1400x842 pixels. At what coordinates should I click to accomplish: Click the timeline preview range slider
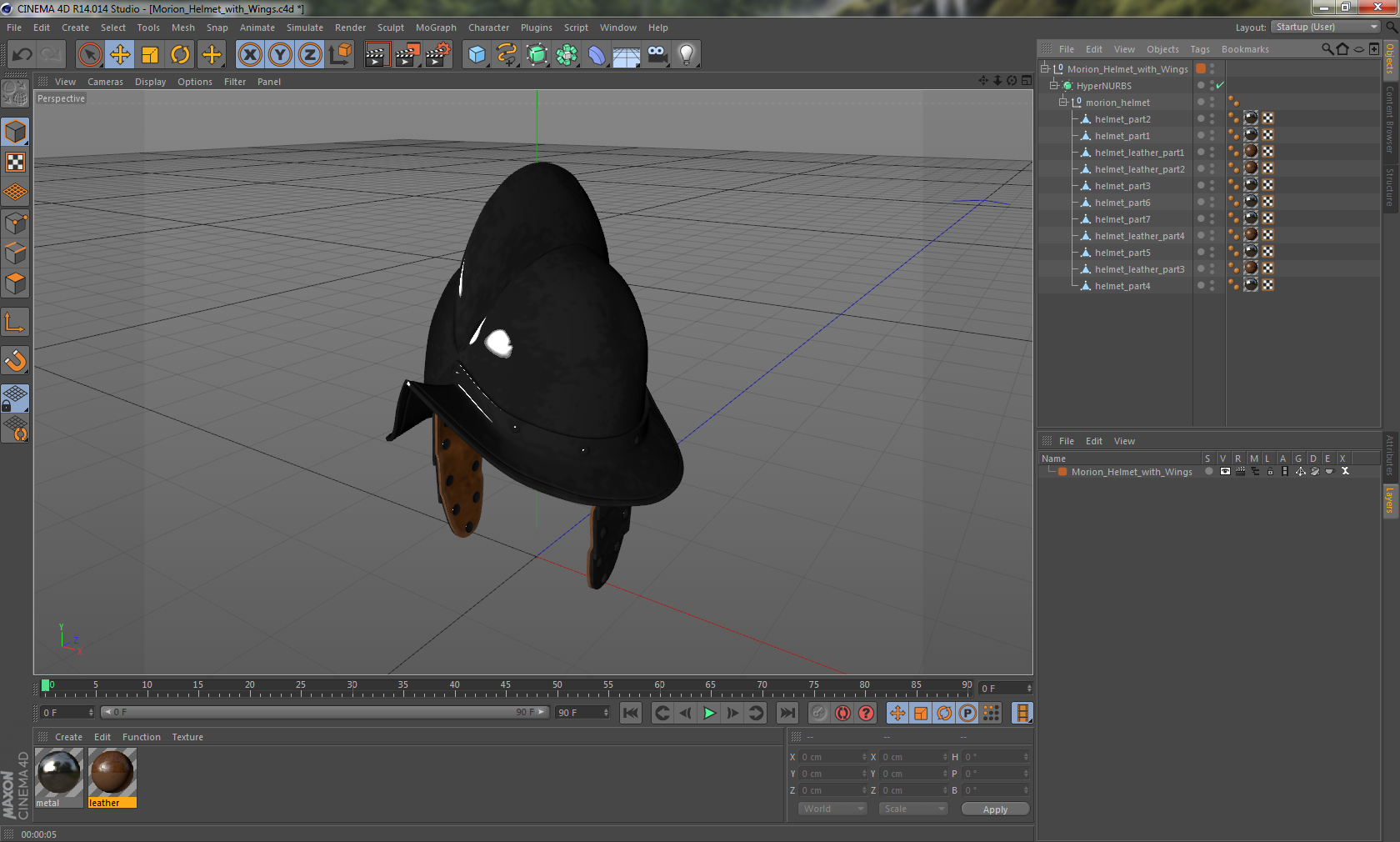click(324, 712)
